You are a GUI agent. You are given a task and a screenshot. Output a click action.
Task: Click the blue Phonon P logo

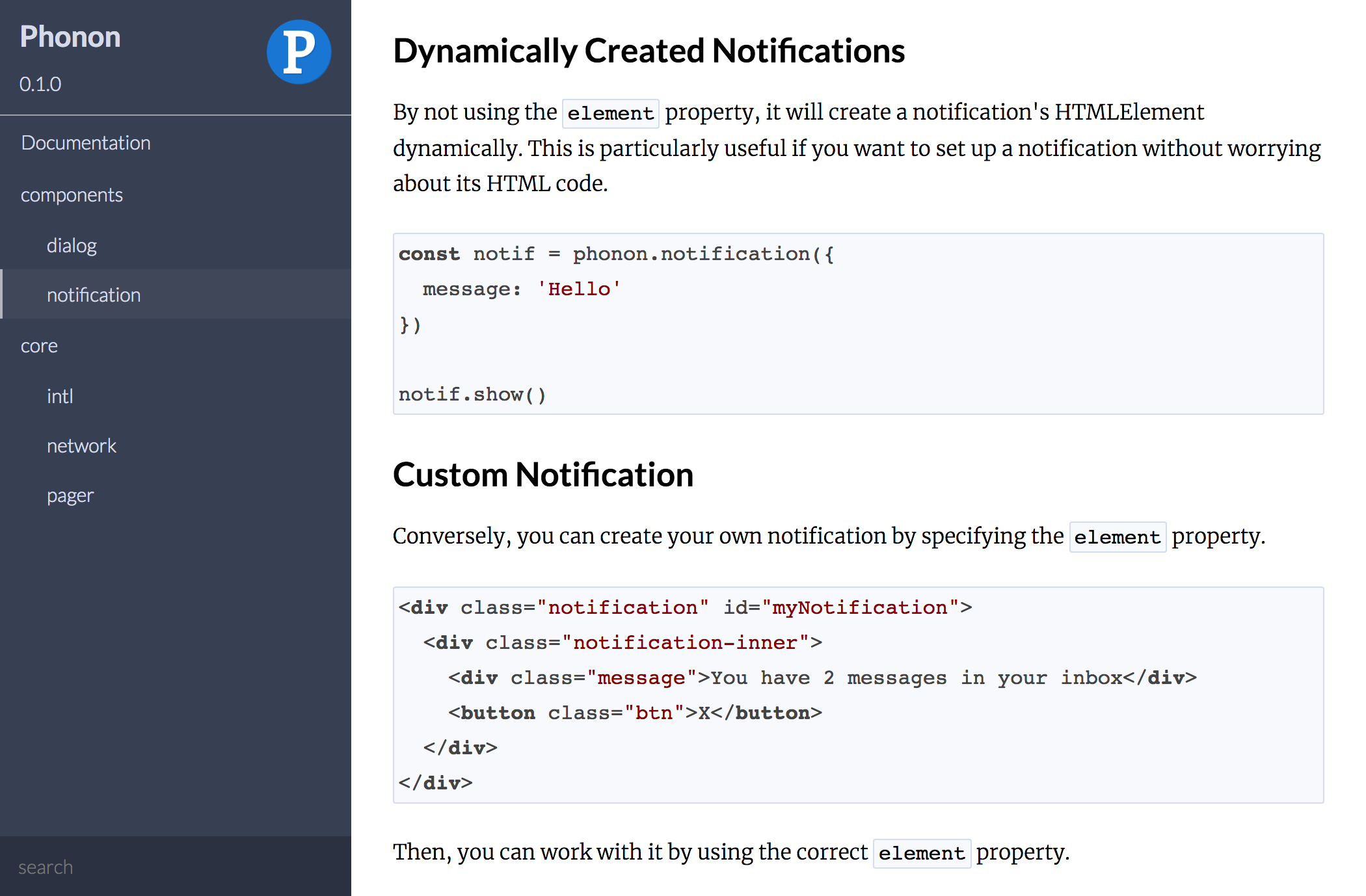299,52
